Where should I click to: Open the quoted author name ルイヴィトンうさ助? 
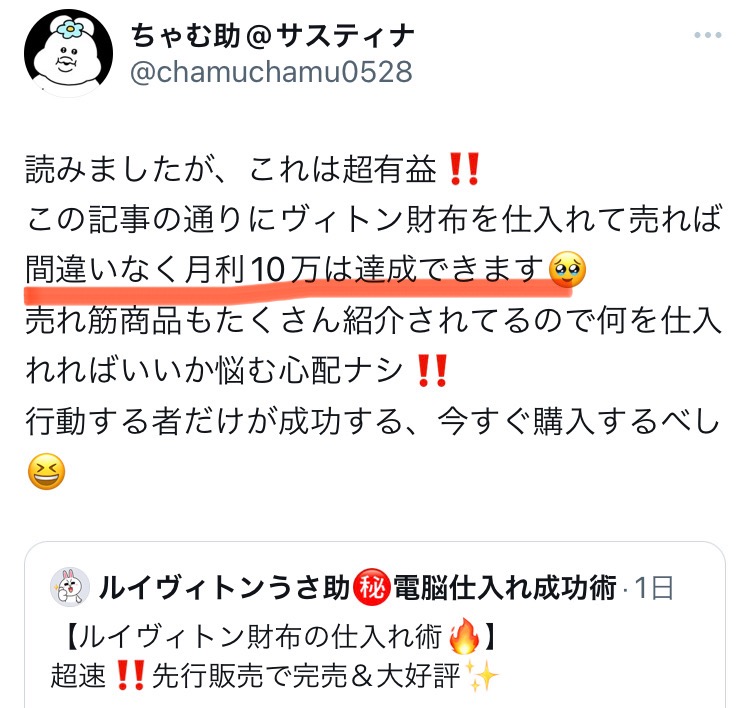click(224, 588)
